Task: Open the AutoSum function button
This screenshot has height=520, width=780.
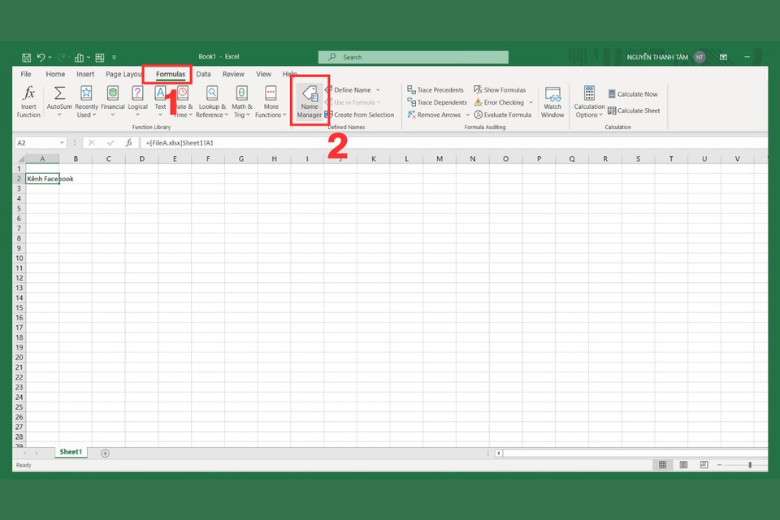Action: point(59,100)
